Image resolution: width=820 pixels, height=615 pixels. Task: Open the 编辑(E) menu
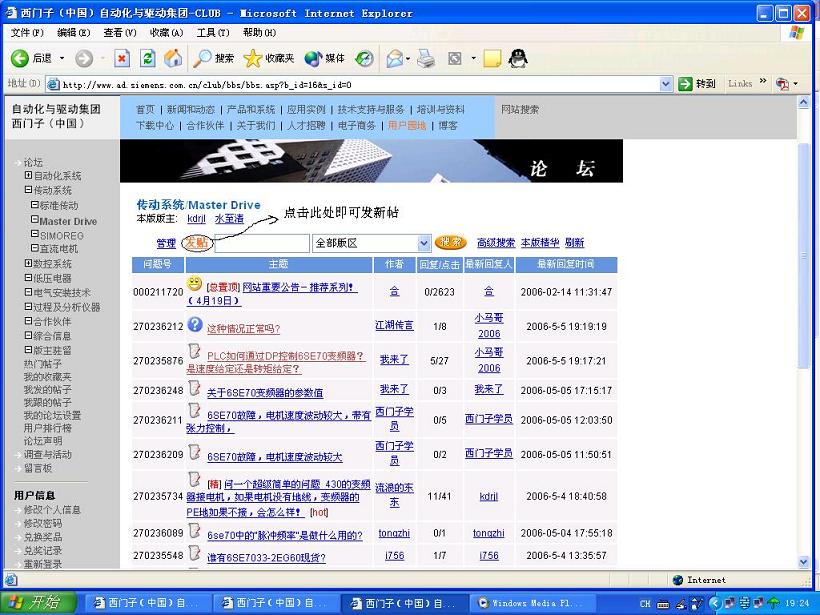pyautogui.click(x=73, y=32)
